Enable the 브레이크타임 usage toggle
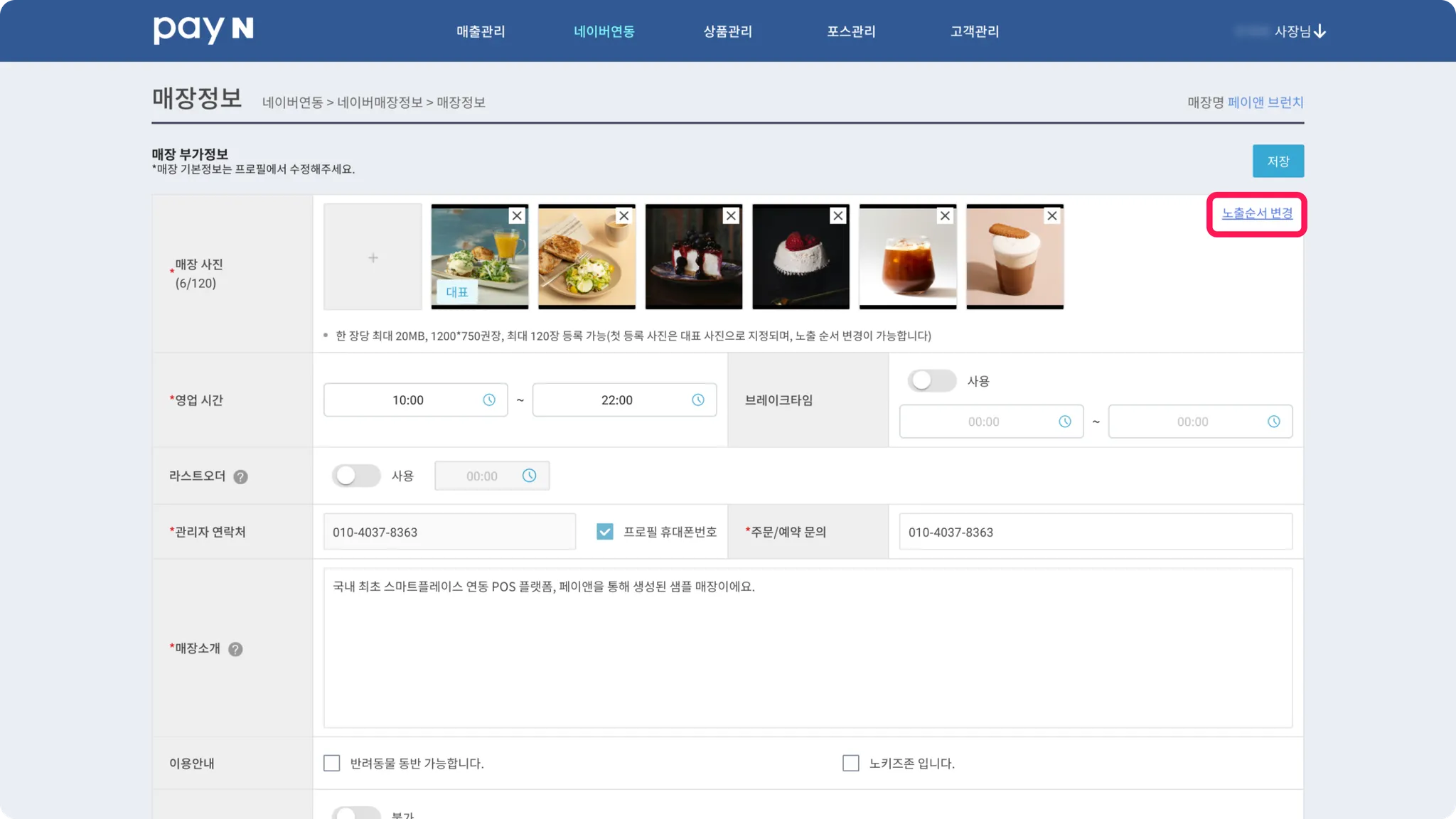This screenshot has height=819, width=1456. click(x=931, y=381)
